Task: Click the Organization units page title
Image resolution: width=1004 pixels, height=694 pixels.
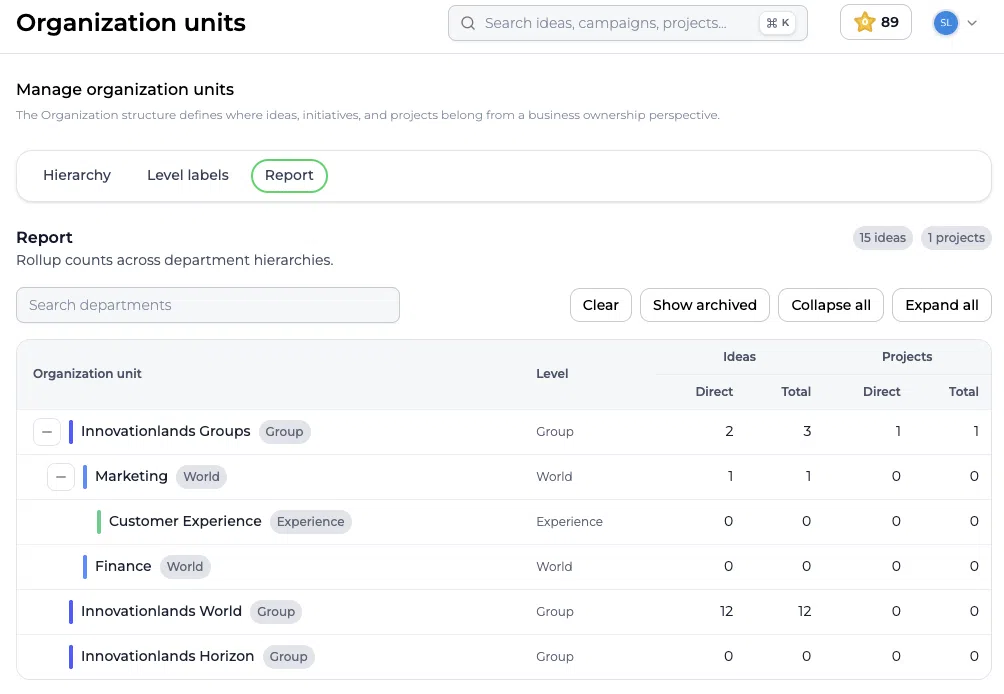Action: [x=131, y=23]
